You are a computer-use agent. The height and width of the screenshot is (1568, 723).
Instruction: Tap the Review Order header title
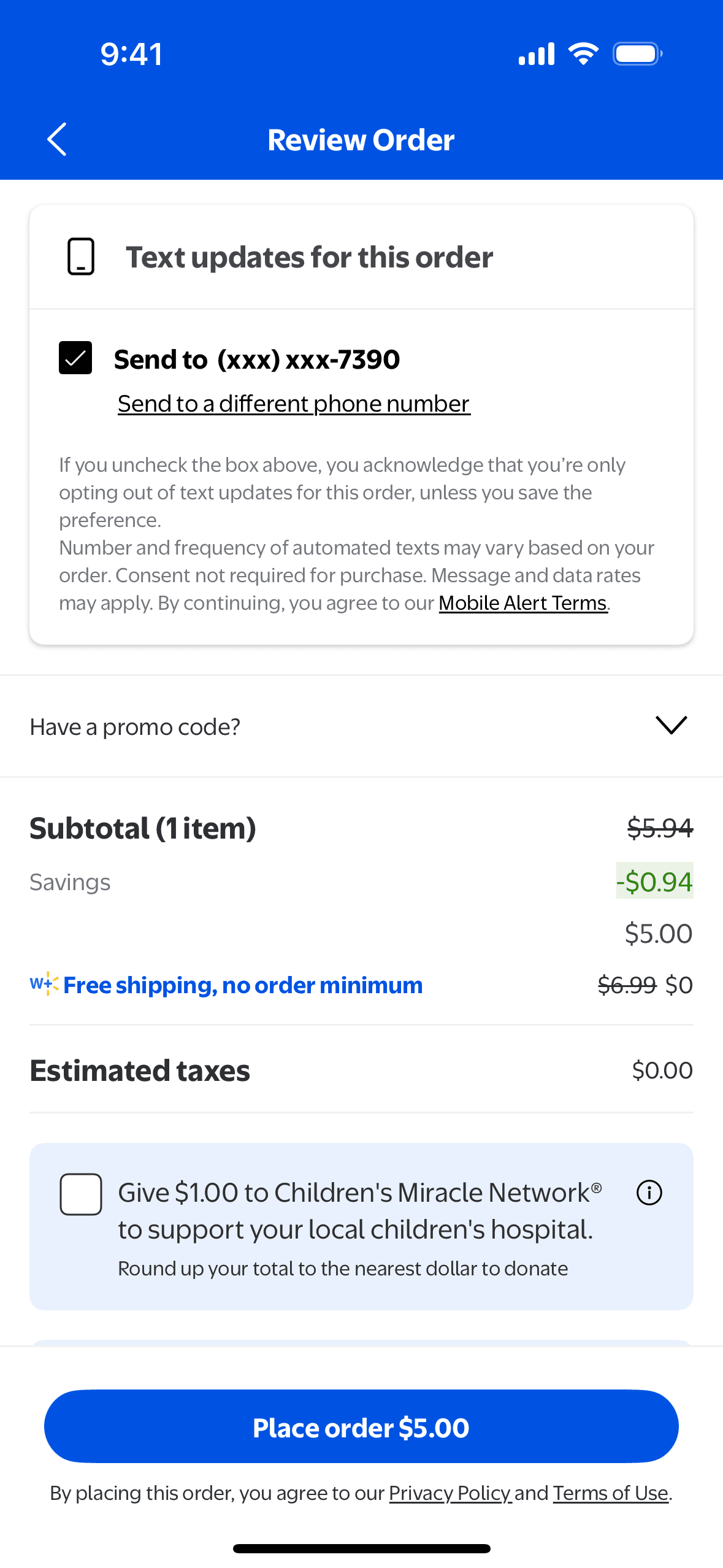pyautogui.click(x=361, y=140)
